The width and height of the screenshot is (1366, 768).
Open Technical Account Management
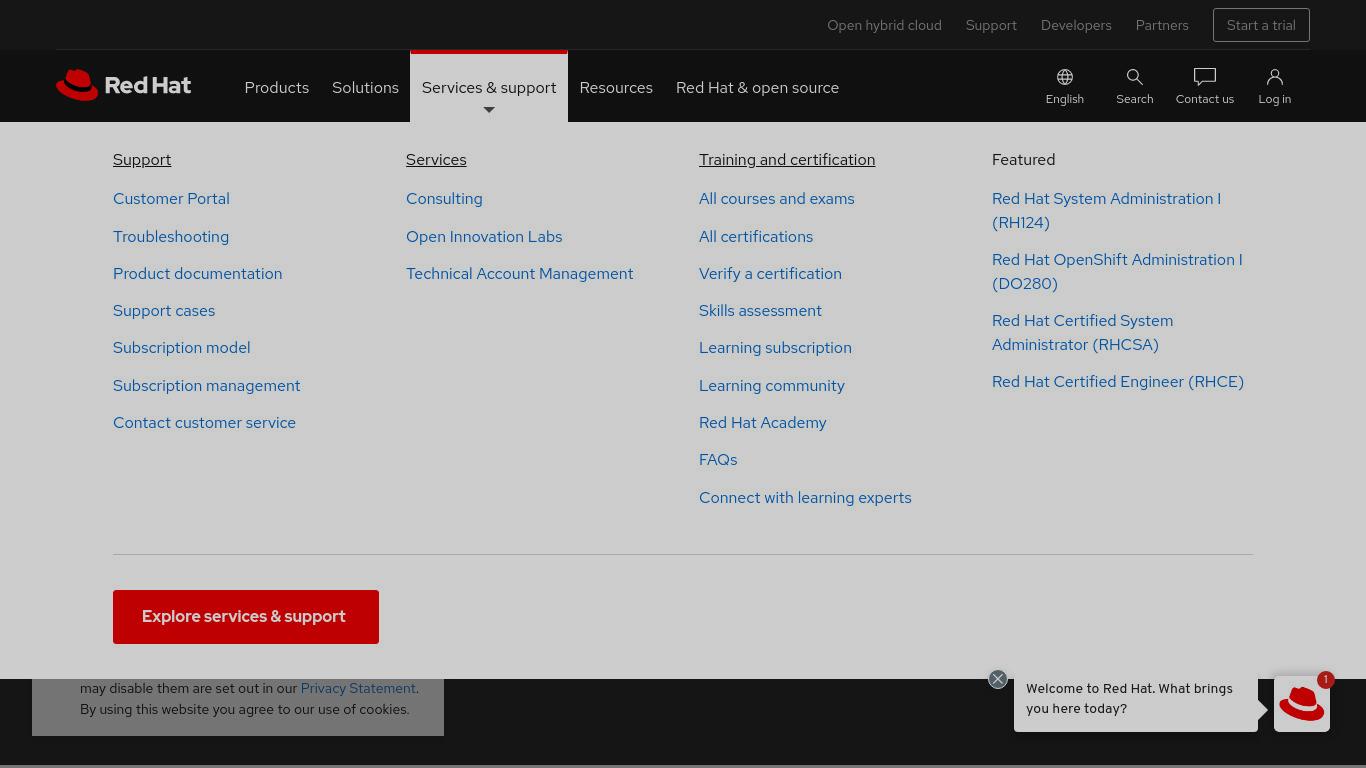tap(519, 274)
